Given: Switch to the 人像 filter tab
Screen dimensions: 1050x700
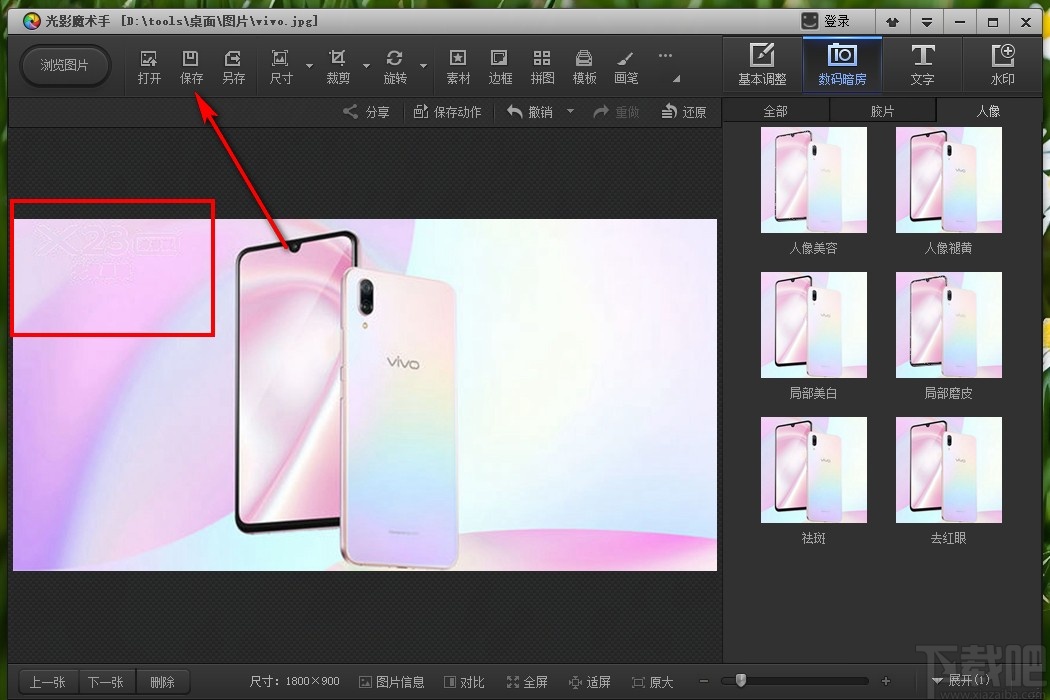Looking at the screenshot, I should click(x=988, y=111).
